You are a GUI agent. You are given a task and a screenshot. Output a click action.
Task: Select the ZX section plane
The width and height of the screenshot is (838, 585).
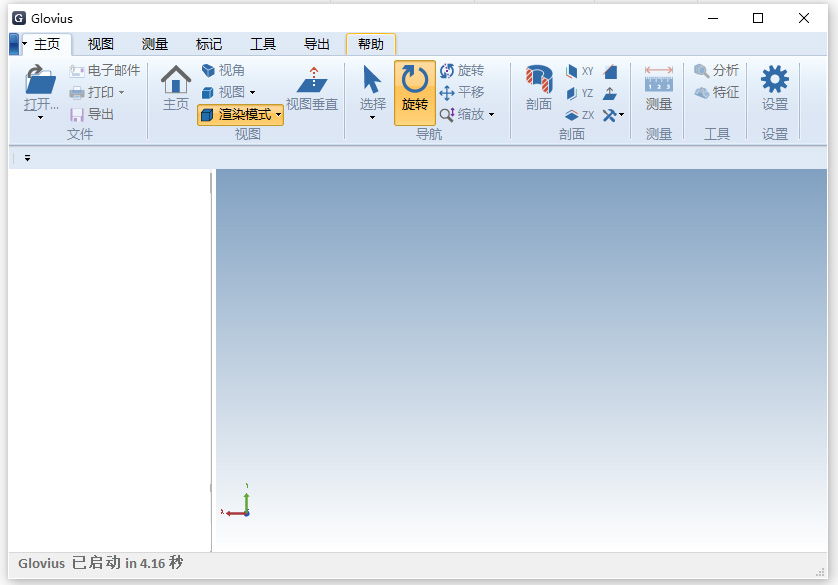[x=580, y=114]
